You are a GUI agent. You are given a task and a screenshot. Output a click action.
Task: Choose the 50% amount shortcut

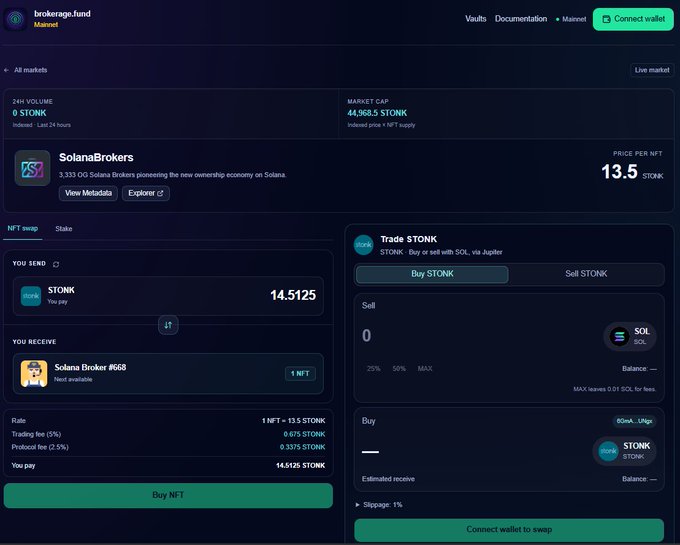coord(399,369)
